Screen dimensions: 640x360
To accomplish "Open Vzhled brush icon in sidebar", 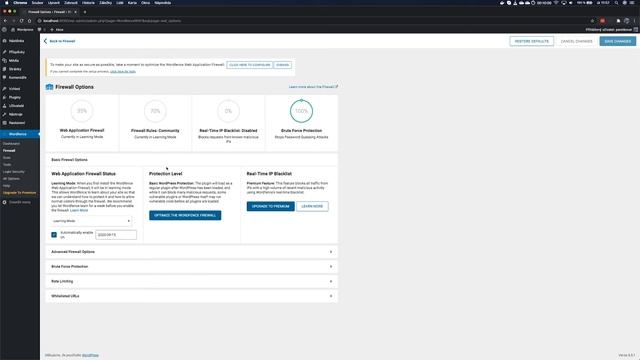I will pyautogui.click(x=4, y=89).
